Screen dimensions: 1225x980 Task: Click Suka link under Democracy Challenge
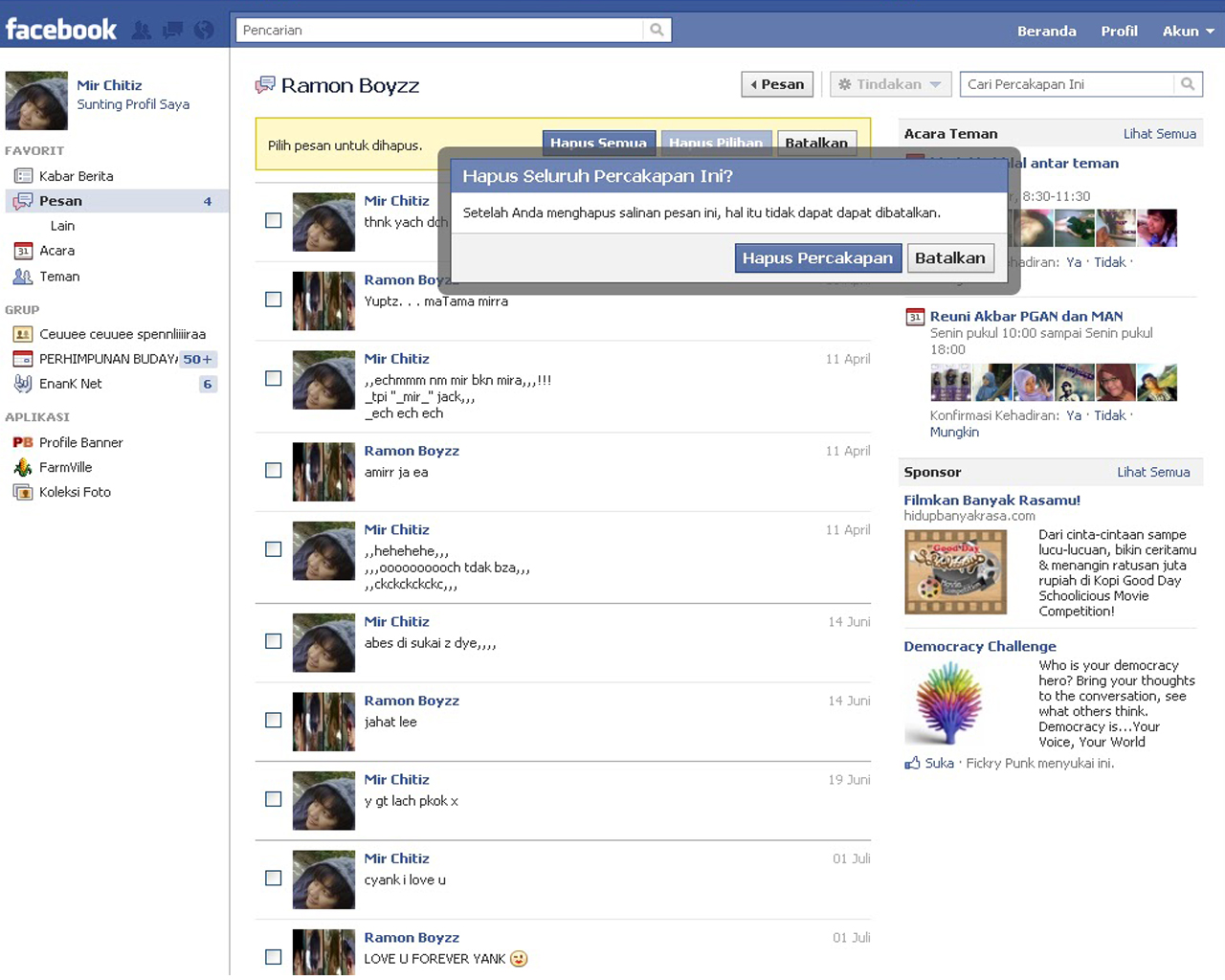(939, 763)
